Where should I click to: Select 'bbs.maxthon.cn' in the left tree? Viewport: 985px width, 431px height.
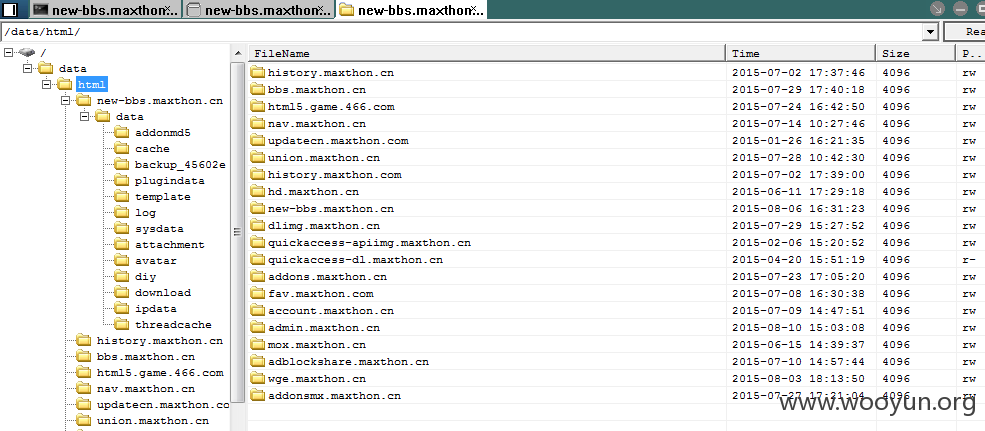(x=146, y=357)
